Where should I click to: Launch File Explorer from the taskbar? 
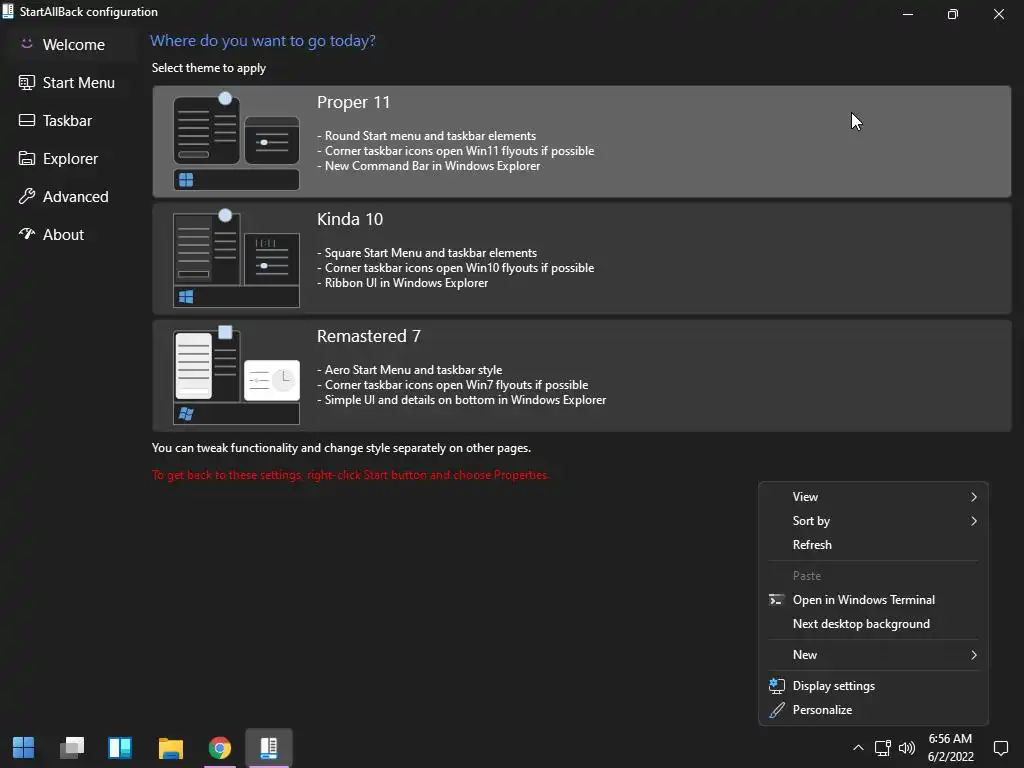(171, 748)
